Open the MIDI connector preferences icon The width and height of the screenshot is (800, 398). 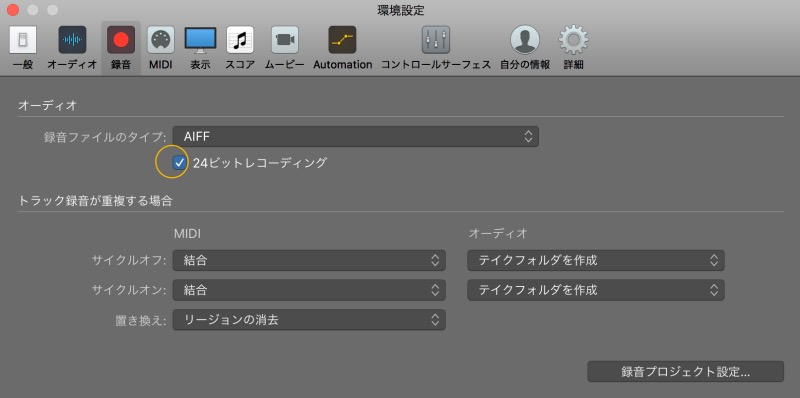[x=161, y=40]
